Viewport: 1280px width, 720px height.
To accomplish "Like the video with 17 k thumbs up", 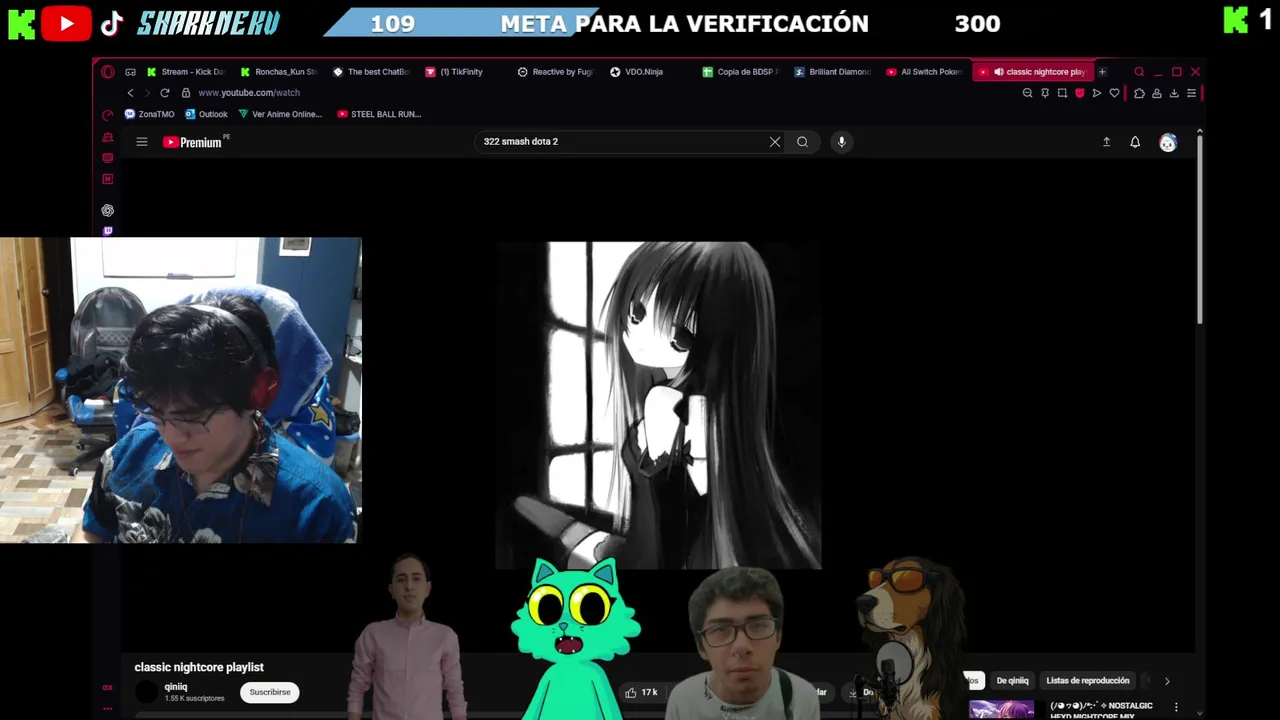I will (641, 692).
